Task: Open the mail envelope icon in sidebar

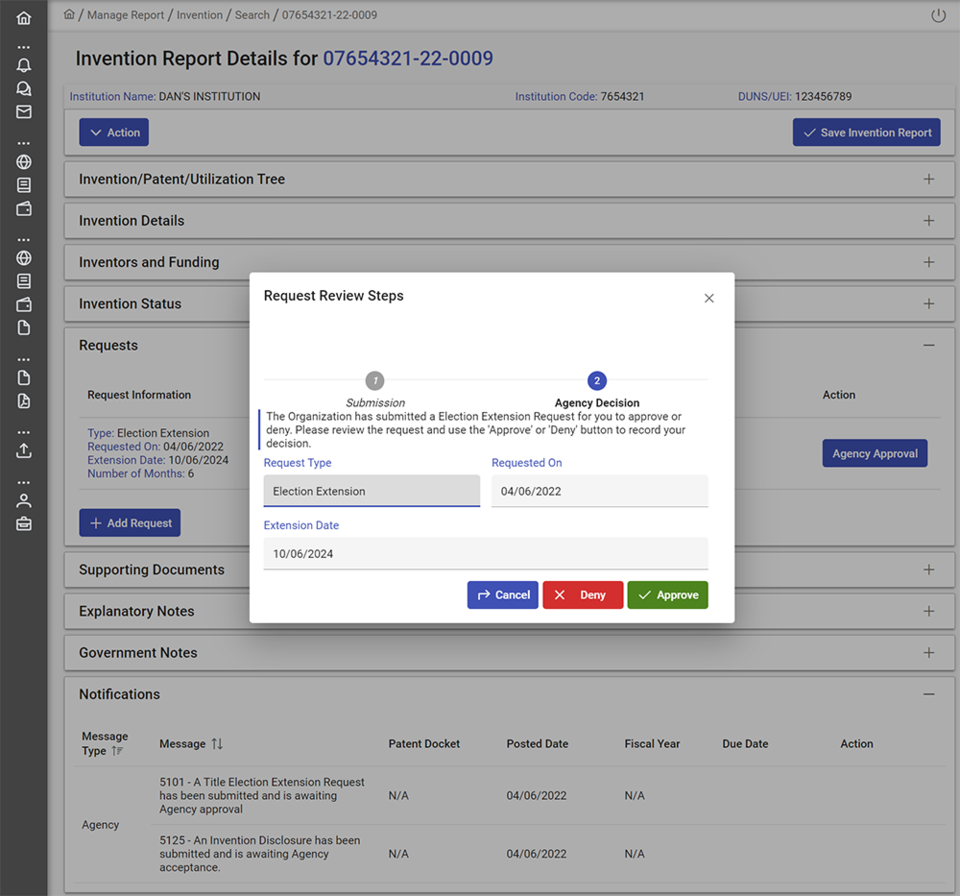Action: tap(24, 112)
